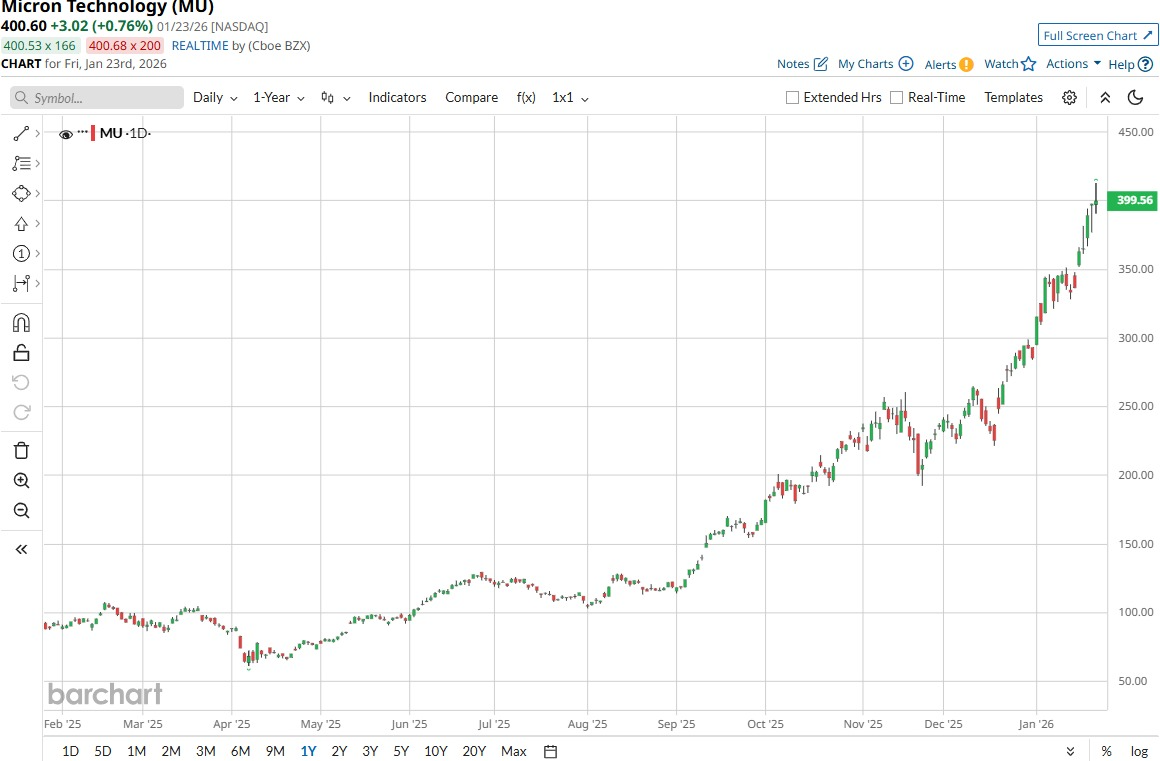The height and width of the screenshot is (761, 1160).
Task: Zoom in on the chart
Action: [21, 481]
